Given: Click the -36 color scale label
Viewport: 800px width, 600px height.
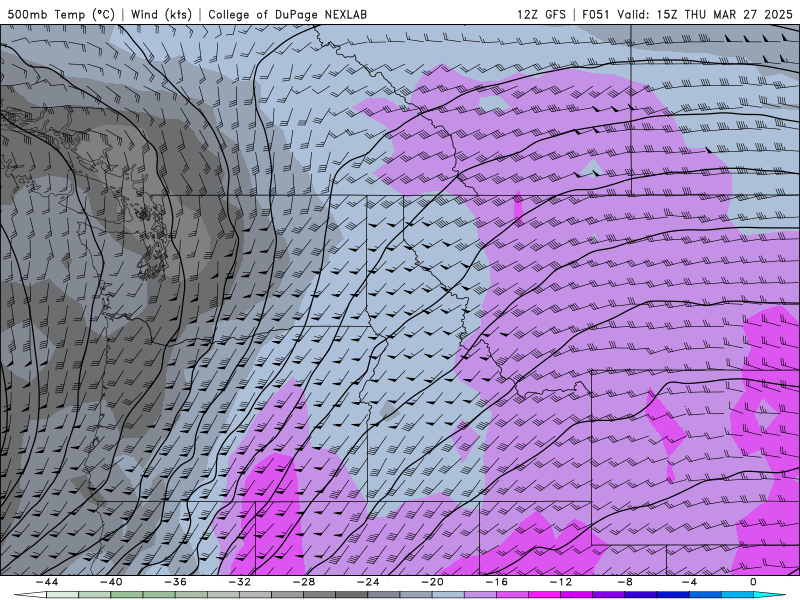Looking at the screenshot, I should pos(176,582).
